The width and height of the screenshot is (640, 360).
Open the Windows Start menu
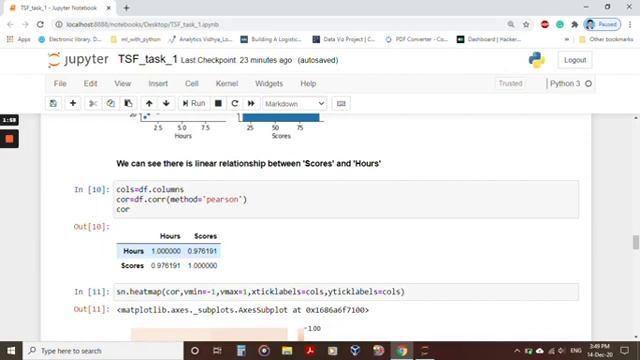[11, 351]
